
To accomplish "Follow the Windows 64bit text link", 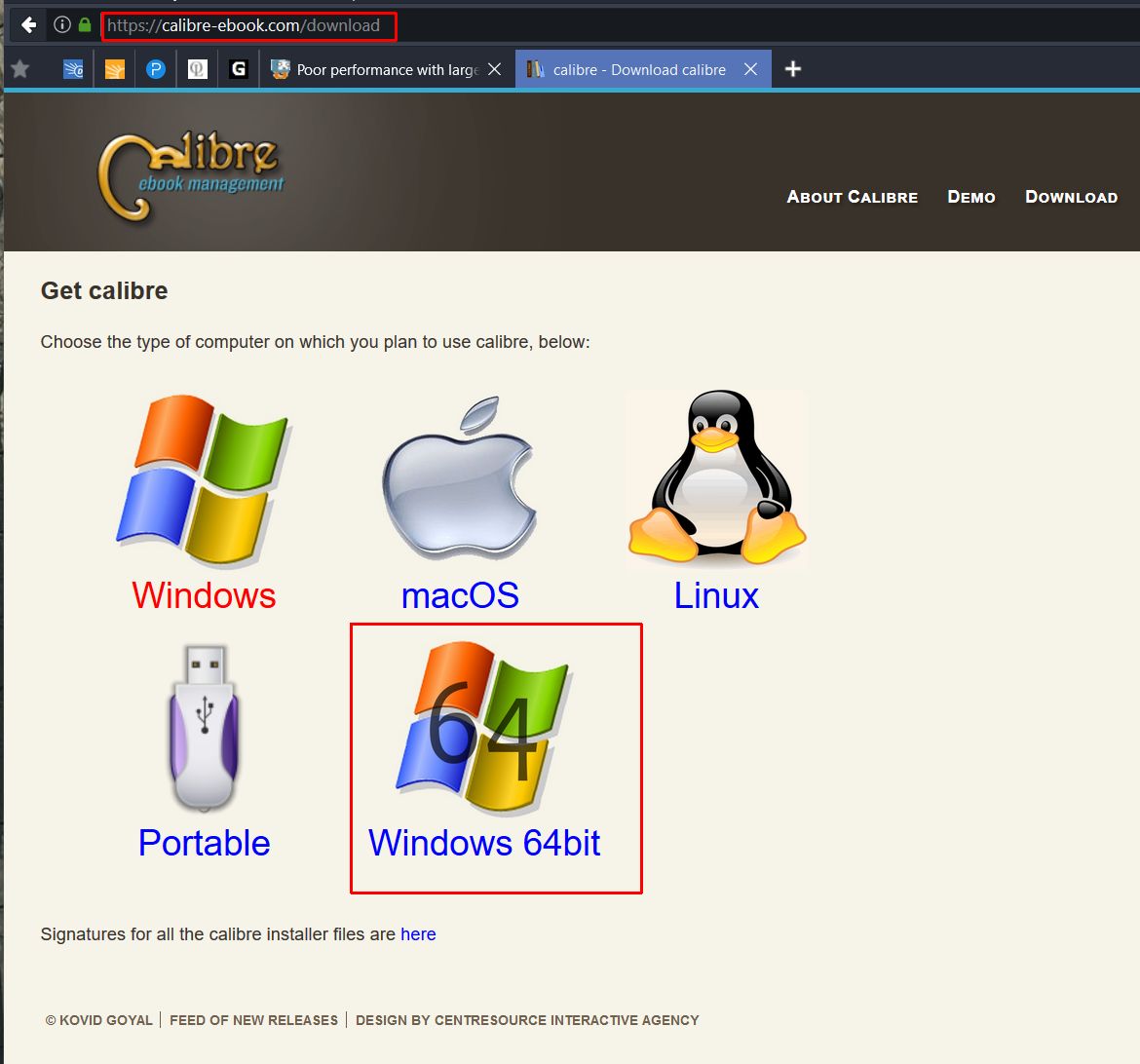I will pyautogui.click(x=484, y=844).
